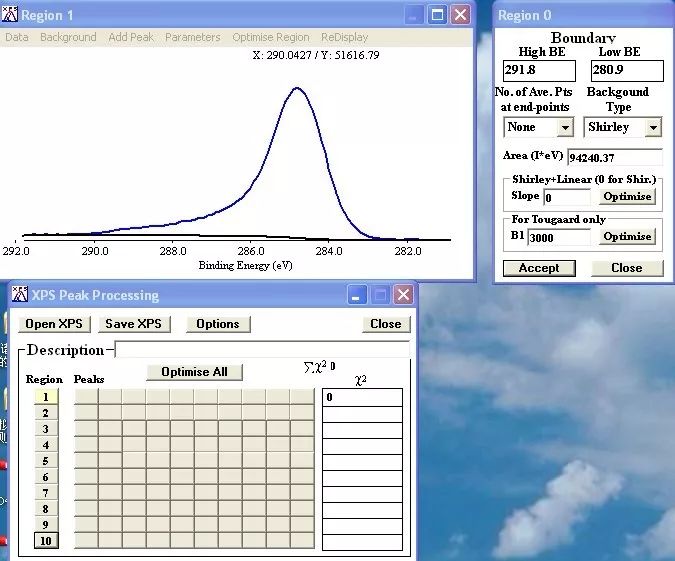
Task: Click the 'Binding Energy (eV)' axis label
Action: point(245,265)
